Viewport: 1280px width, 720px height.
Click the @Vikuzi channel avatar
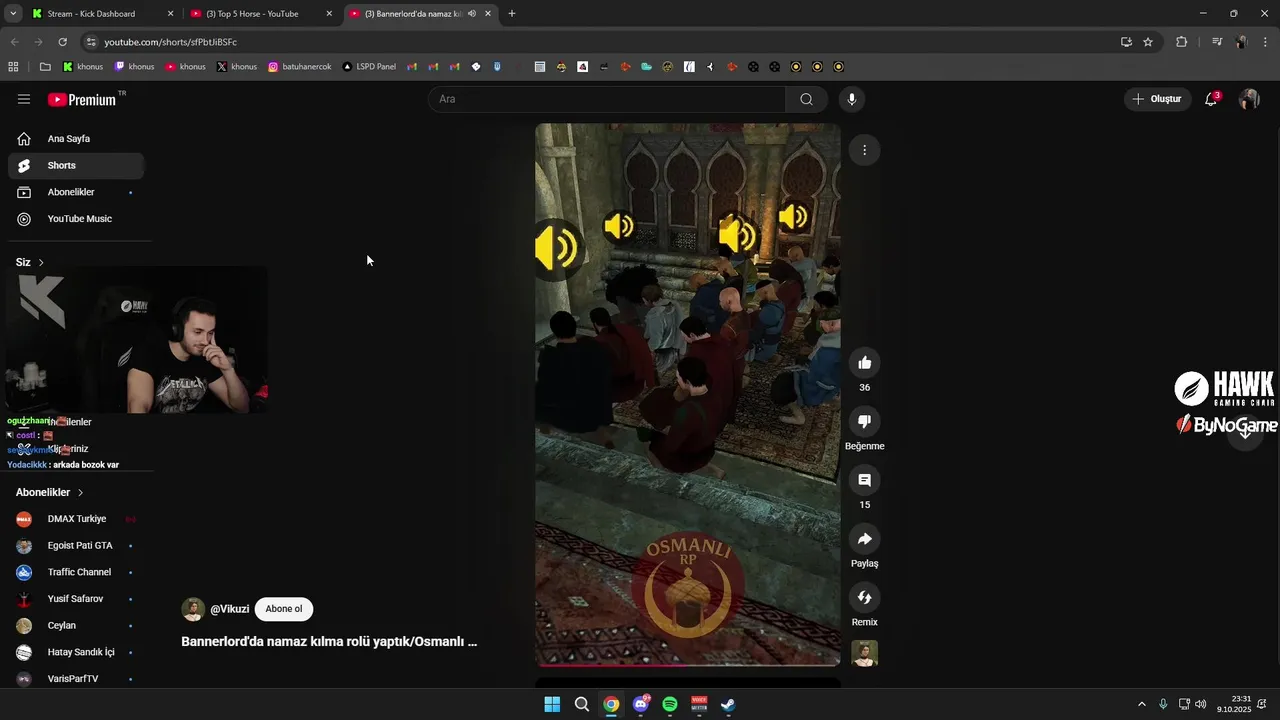click(x=193, y=609)
